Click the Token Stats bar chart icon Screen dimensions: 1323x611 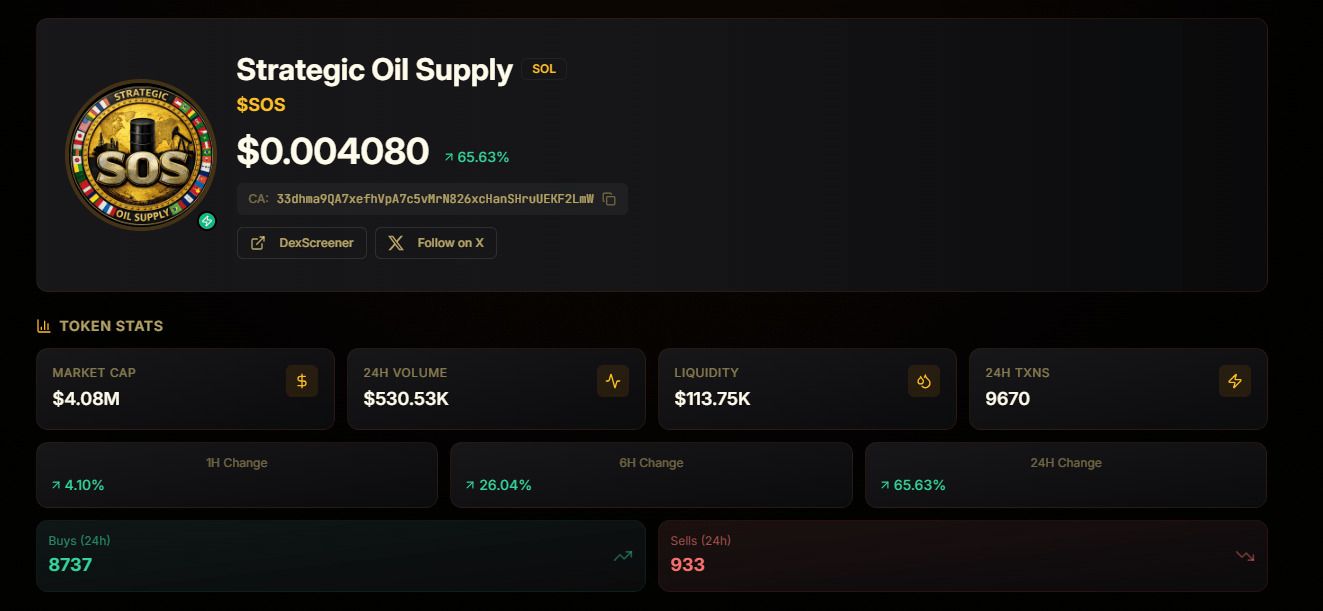coord(44,326)
